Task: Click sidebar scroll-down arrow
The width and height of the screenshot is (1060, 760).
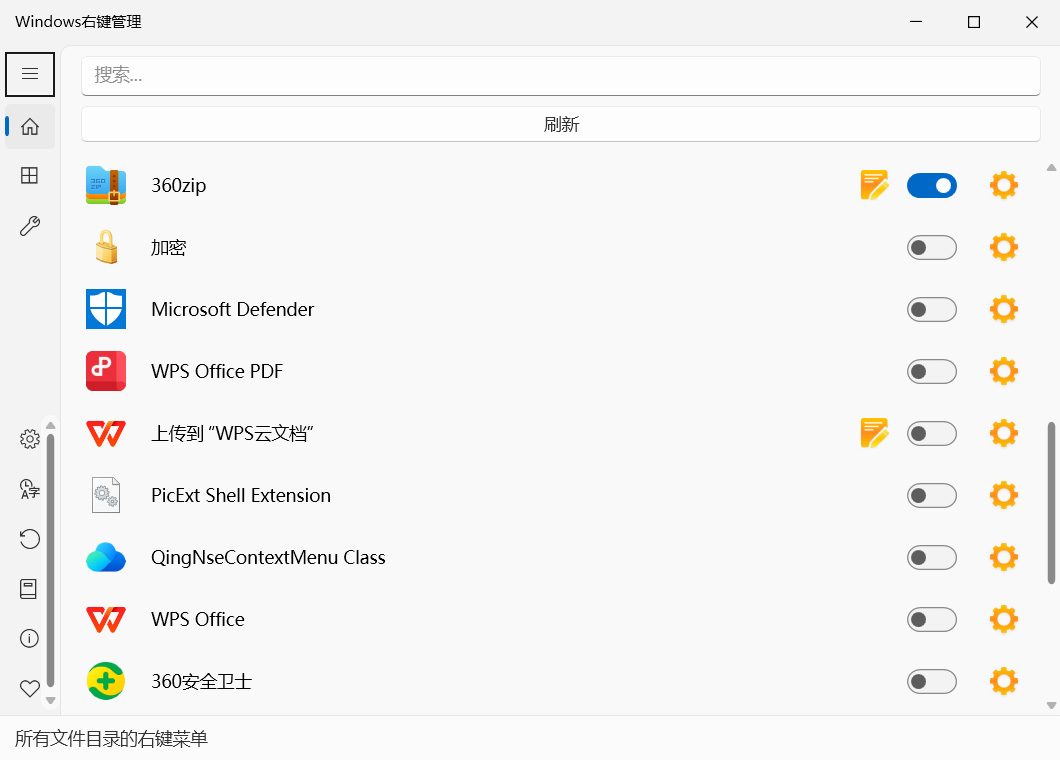Action: (x=51, y=700)
